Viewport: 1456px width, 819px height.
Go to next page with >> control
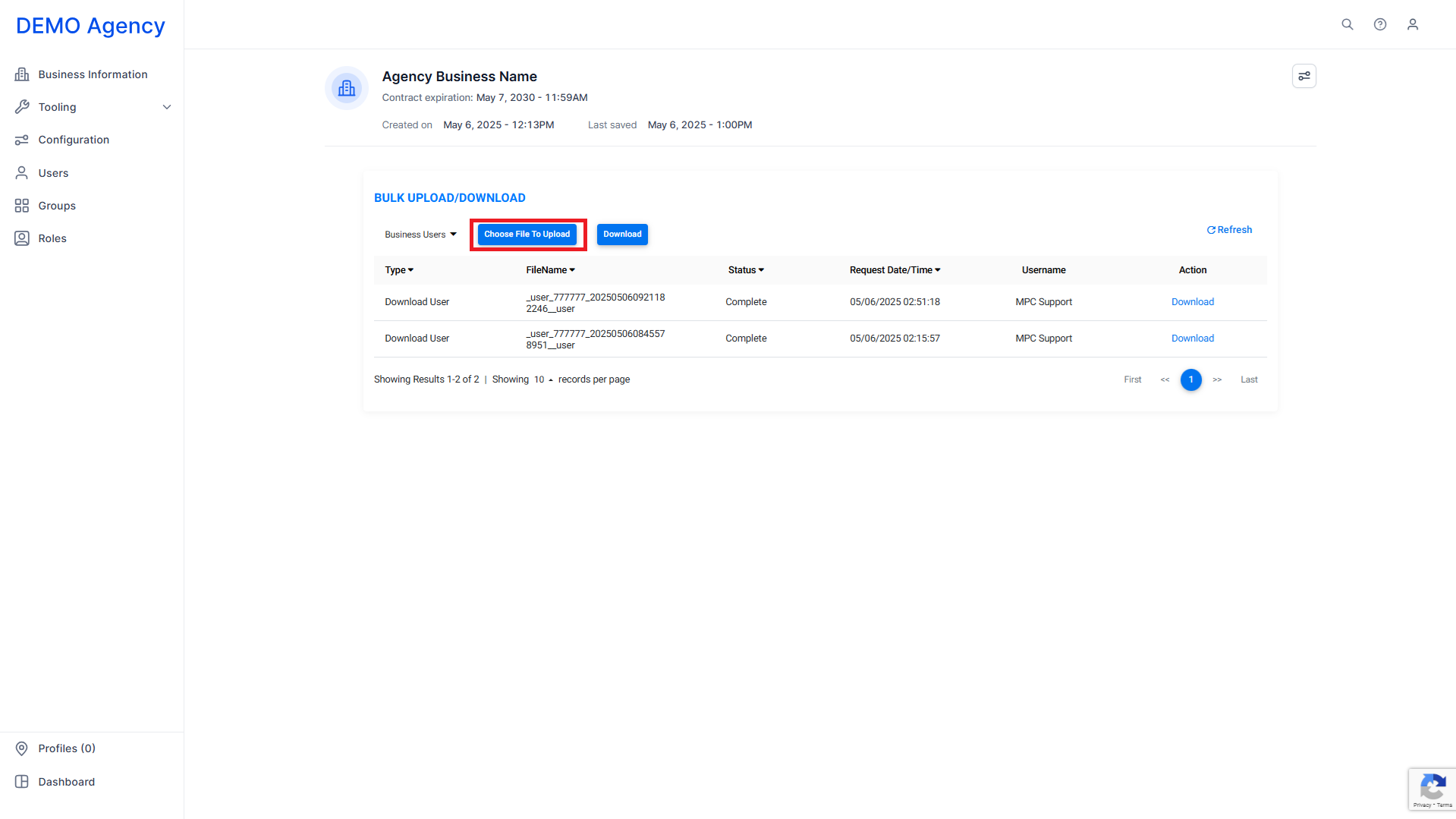tap(1217, 380)
